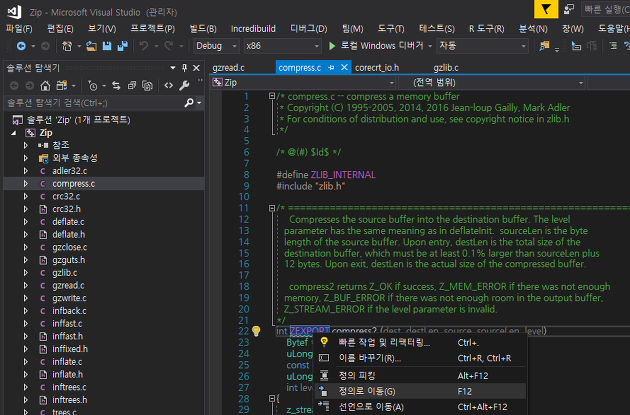Click the Open File folder toolbar icon
This screenshot has width=630, height=415.
91,46
